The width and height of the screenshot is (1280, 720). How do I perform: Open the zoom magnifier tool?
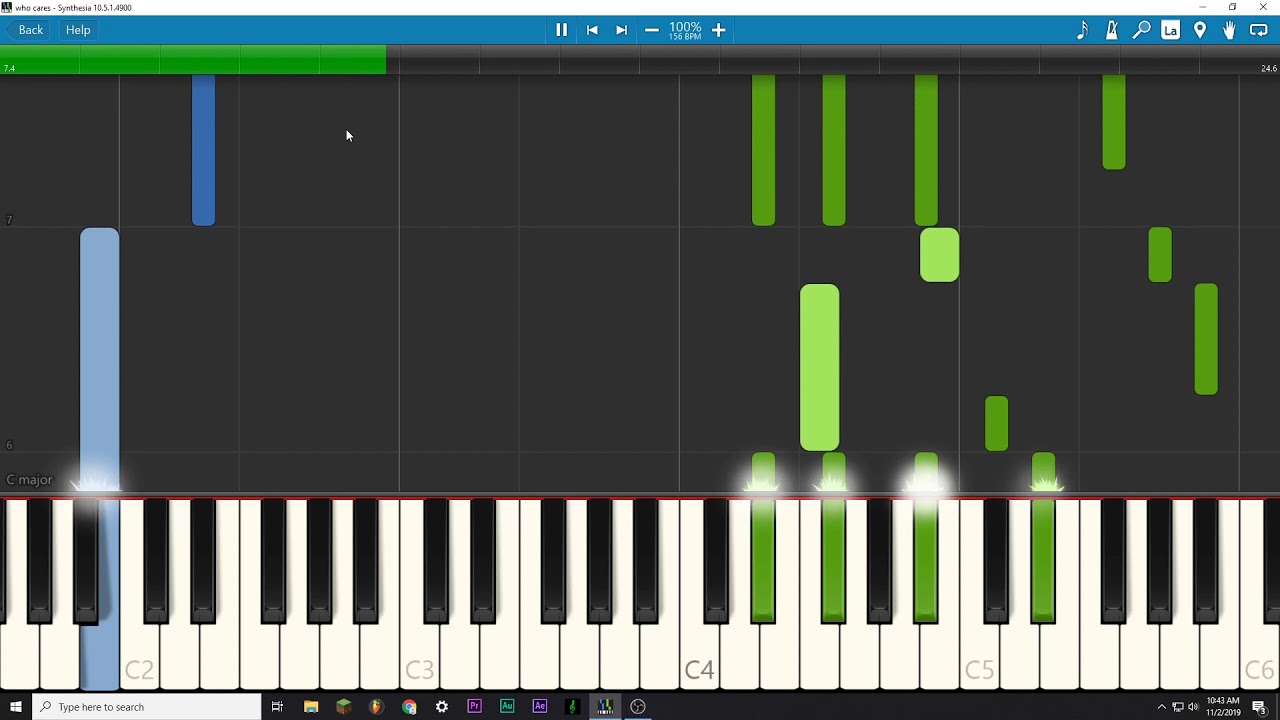[x=1141, y=30]
